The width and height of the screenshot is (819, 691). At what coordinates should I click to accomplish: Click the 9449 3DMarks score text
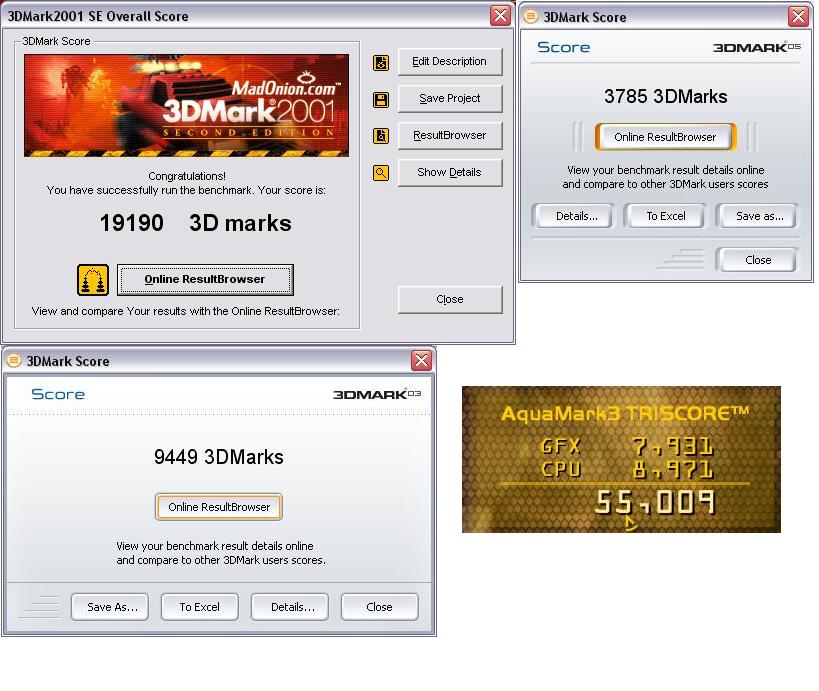(218, 457)
